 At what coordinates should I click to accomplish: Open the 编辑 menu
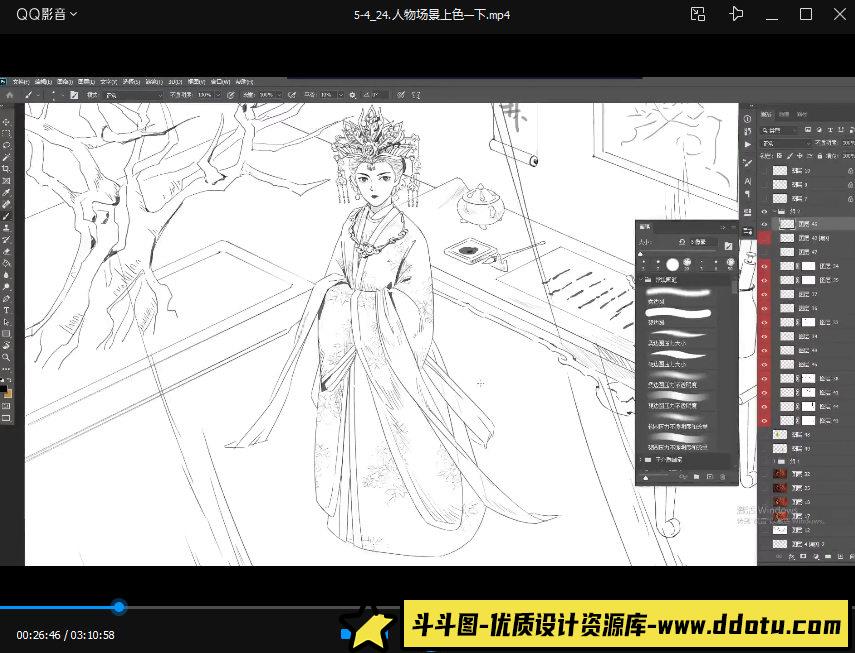click(43, 82)
